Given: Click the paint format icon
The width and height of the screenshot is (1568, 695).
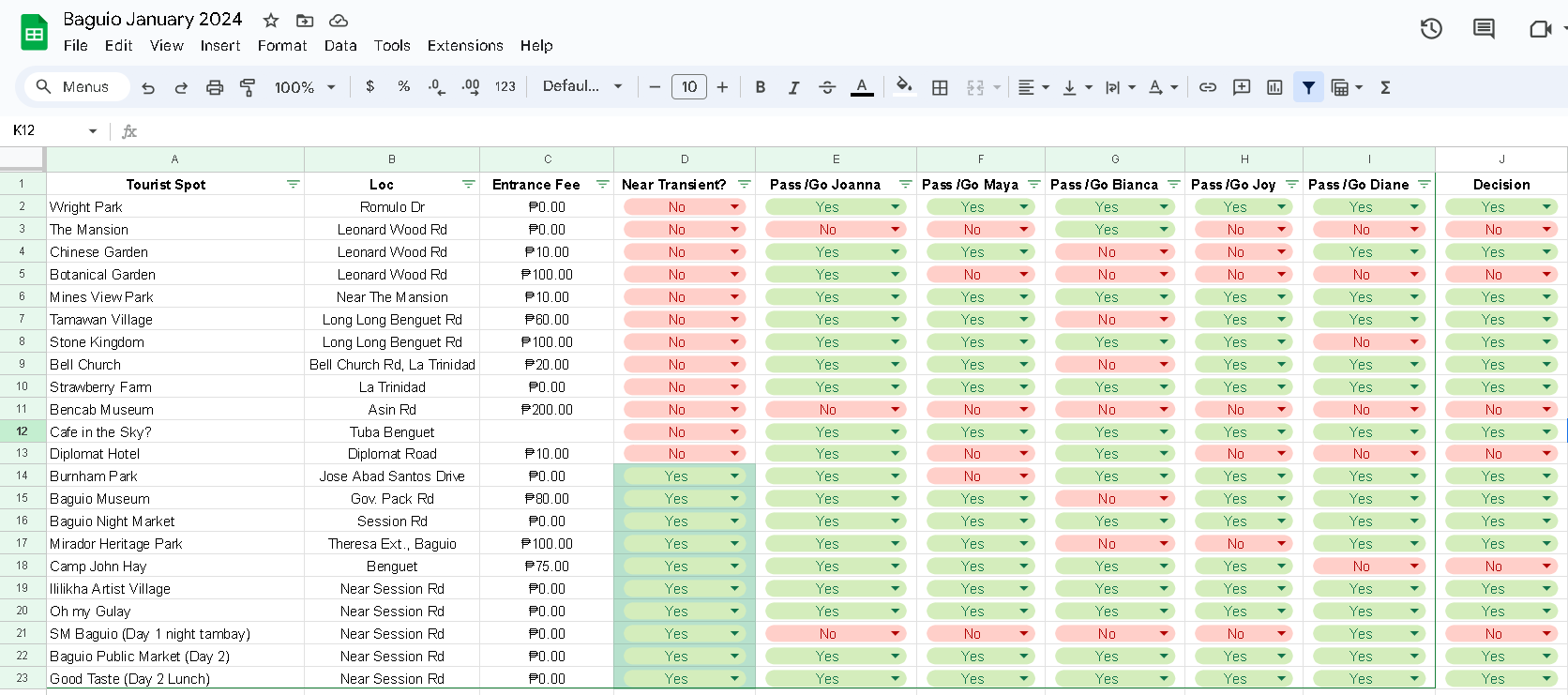Looking at the screenshot, I should 248,87.
